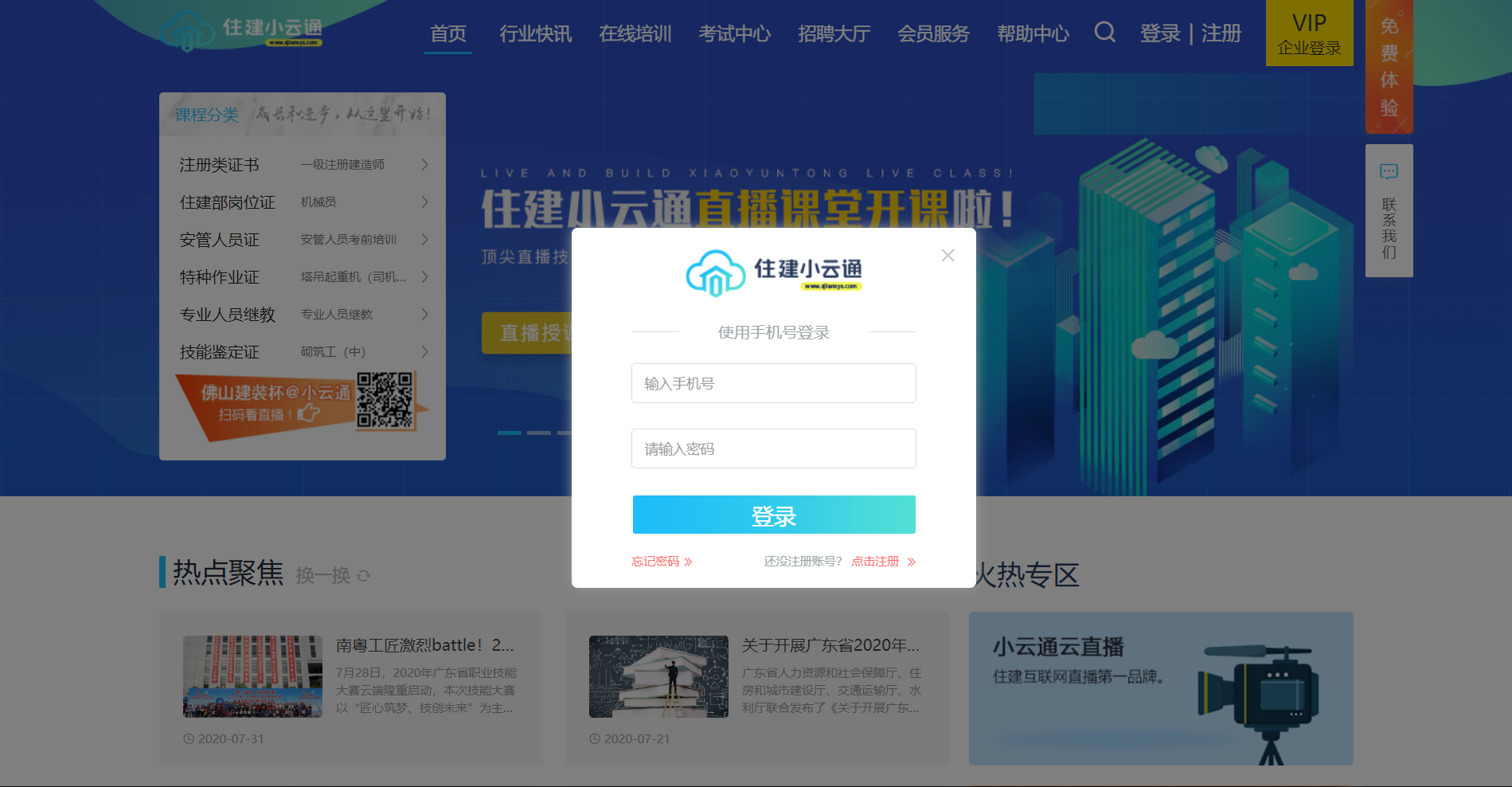Viewport: 1512px width, 787px height.
Task: Click the refresh icon beside 换一换
Action: 364,576
